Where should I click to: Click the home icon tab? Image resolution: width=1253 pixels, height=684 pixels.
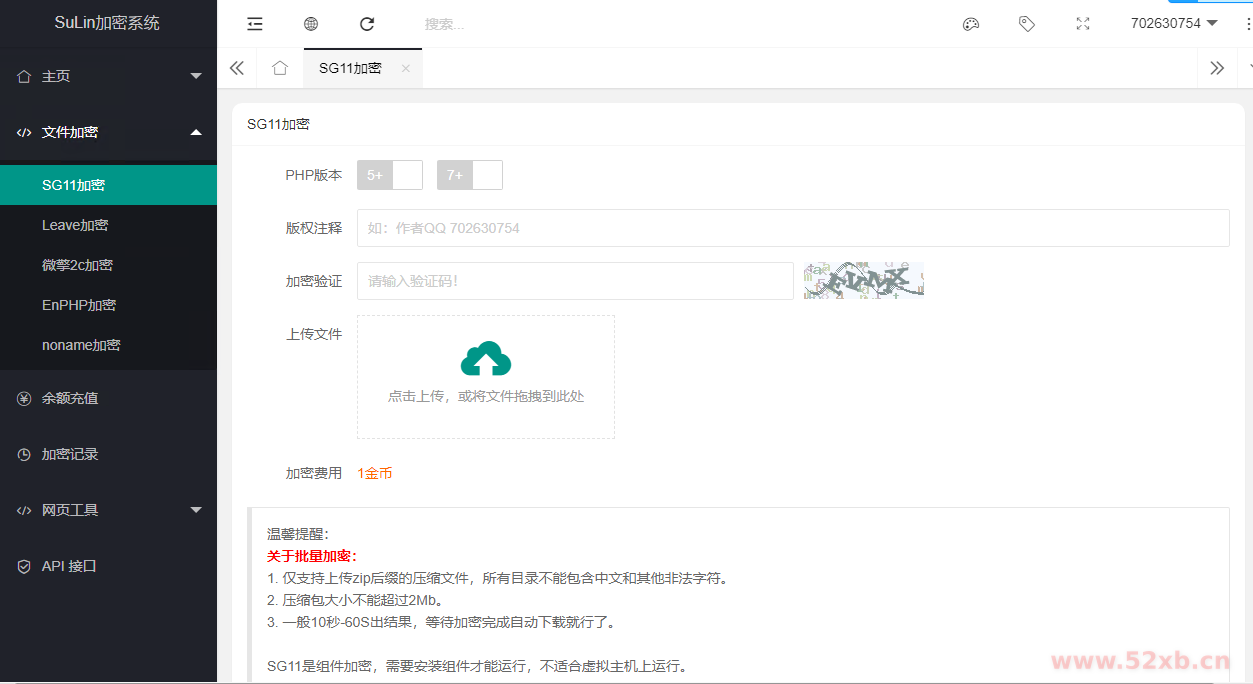[x=280, y=68]
